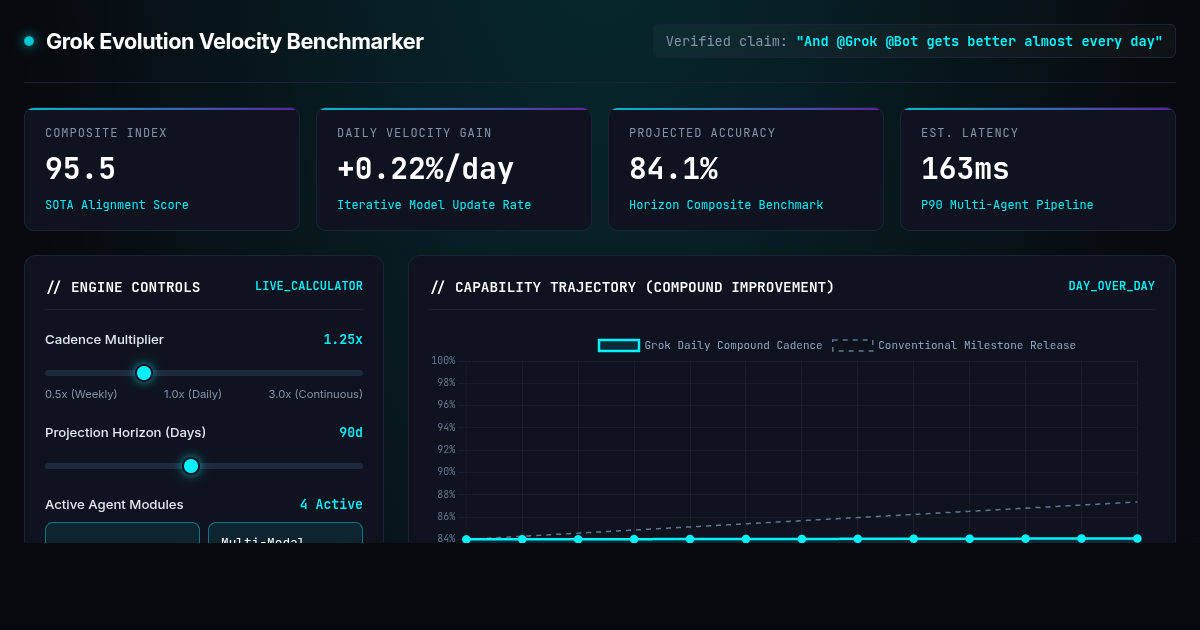Click the 90d projection horizon readout
The height and width of the screenshot is (630, 1200).
351,432
